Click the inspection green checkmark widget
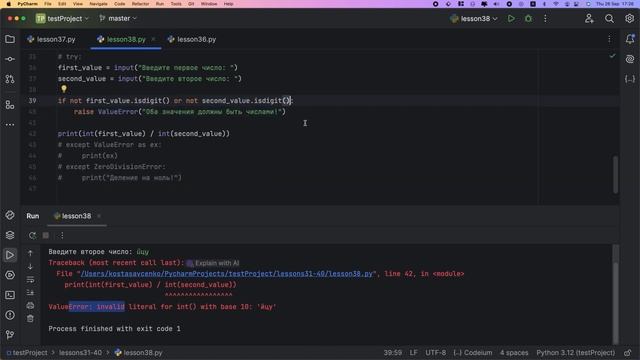This screenshot has width=640, height=360. (x=612, y=56)
